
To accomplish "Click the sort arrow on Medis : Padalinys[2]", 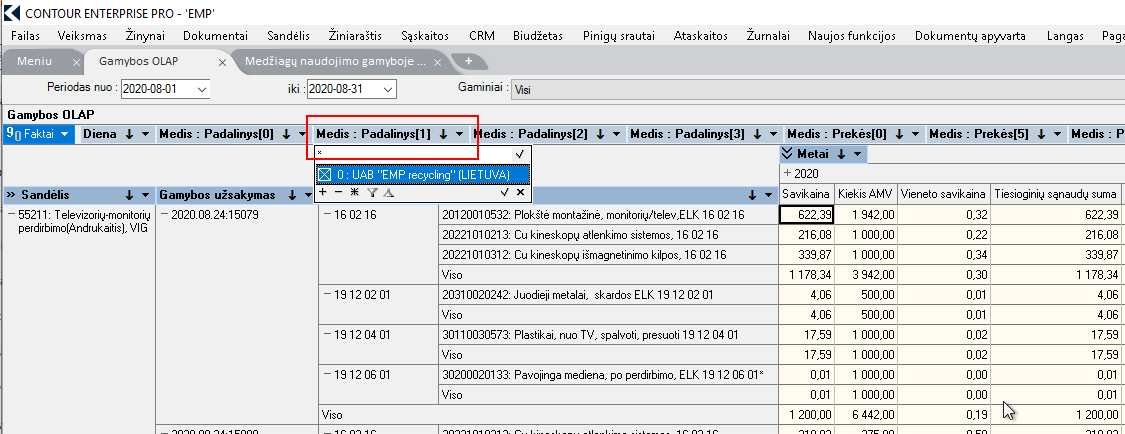I will coord(600,133).
